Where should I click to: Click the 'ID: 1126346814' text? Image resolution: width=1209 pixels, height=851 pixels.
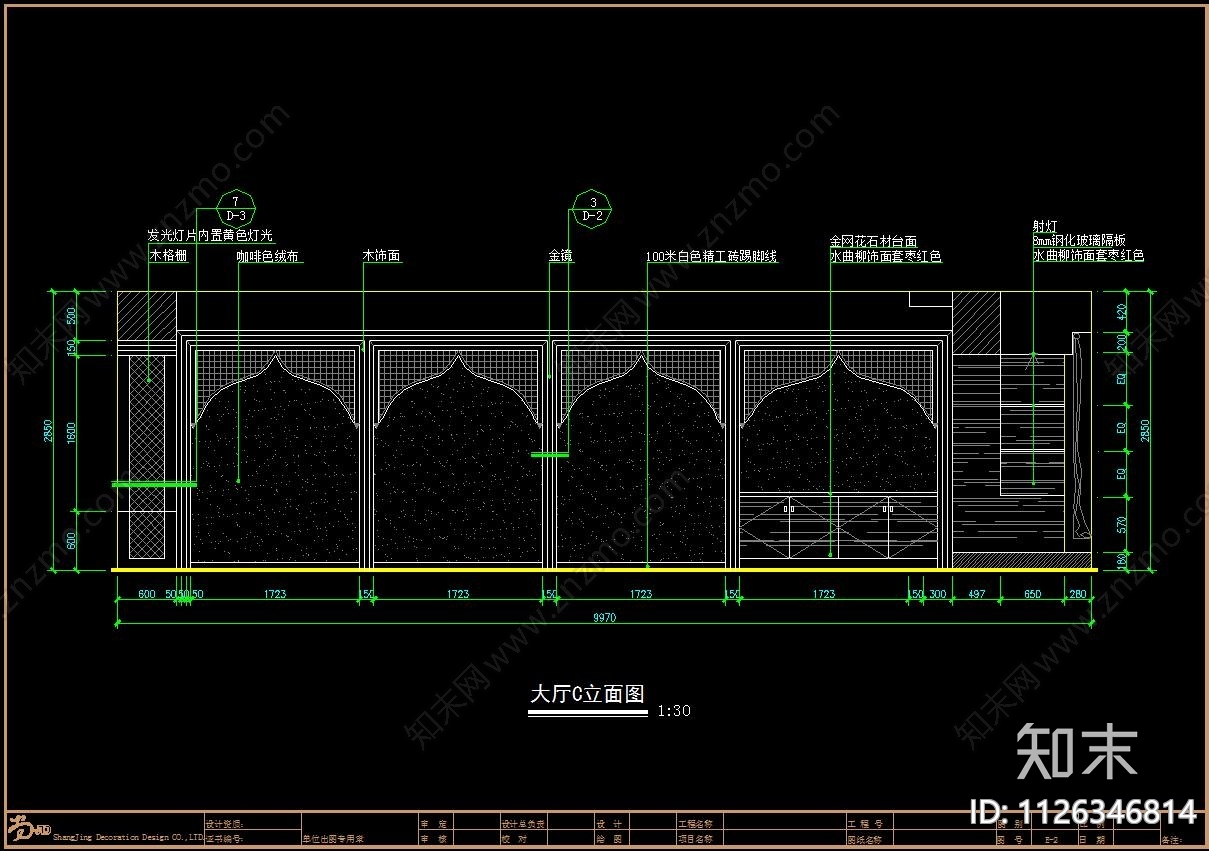coord(1084,810)
